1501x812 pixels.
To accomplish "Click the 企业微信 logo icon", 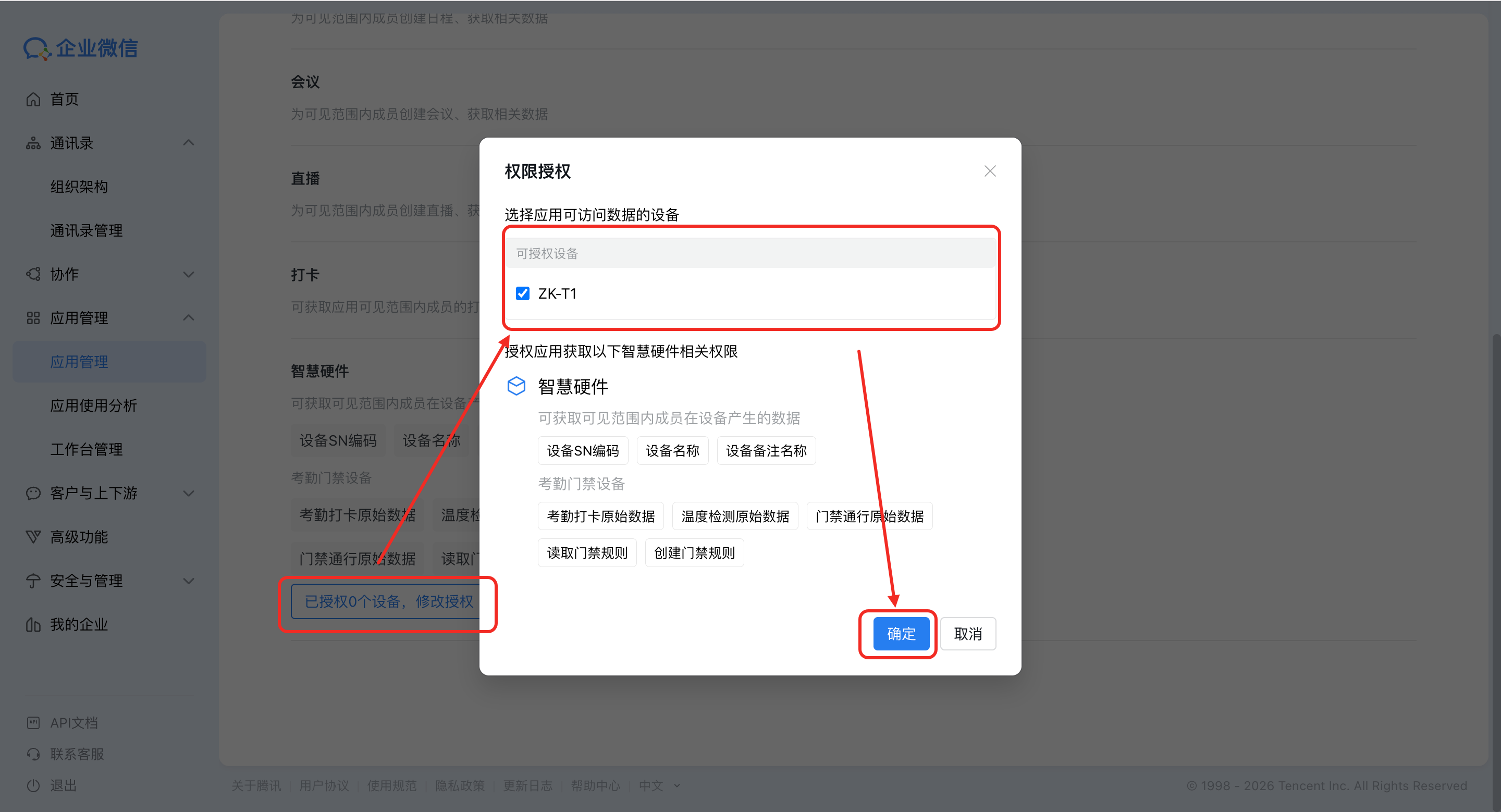I will click(38, 49).
